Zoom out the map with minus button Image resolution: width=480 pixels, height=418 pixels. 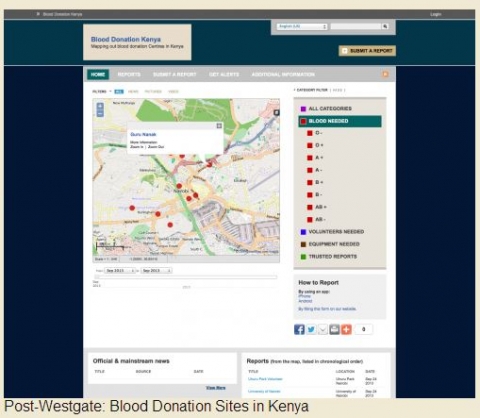tap(100, 114)
